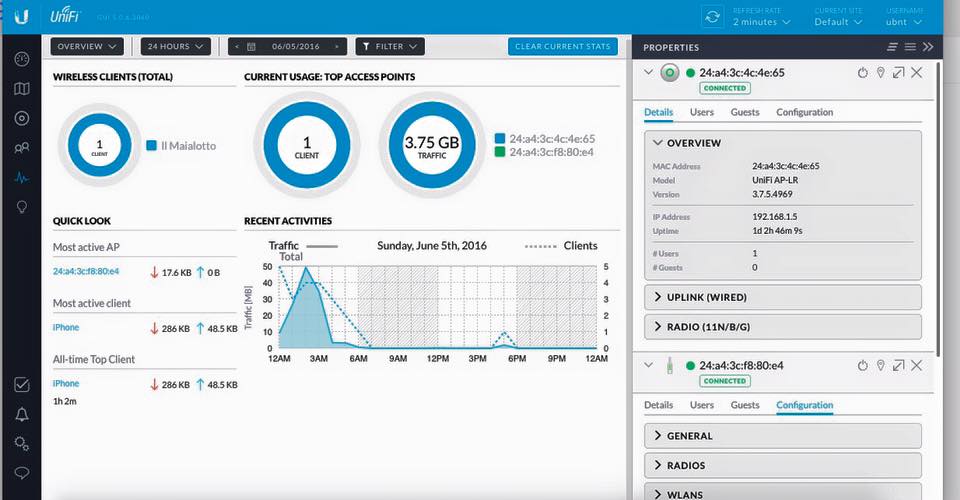Click green legend swatch for 24:a4:3c:f8:80:e4
The height and width of the screenshot is (500, 960).
[x=500, y=152]
